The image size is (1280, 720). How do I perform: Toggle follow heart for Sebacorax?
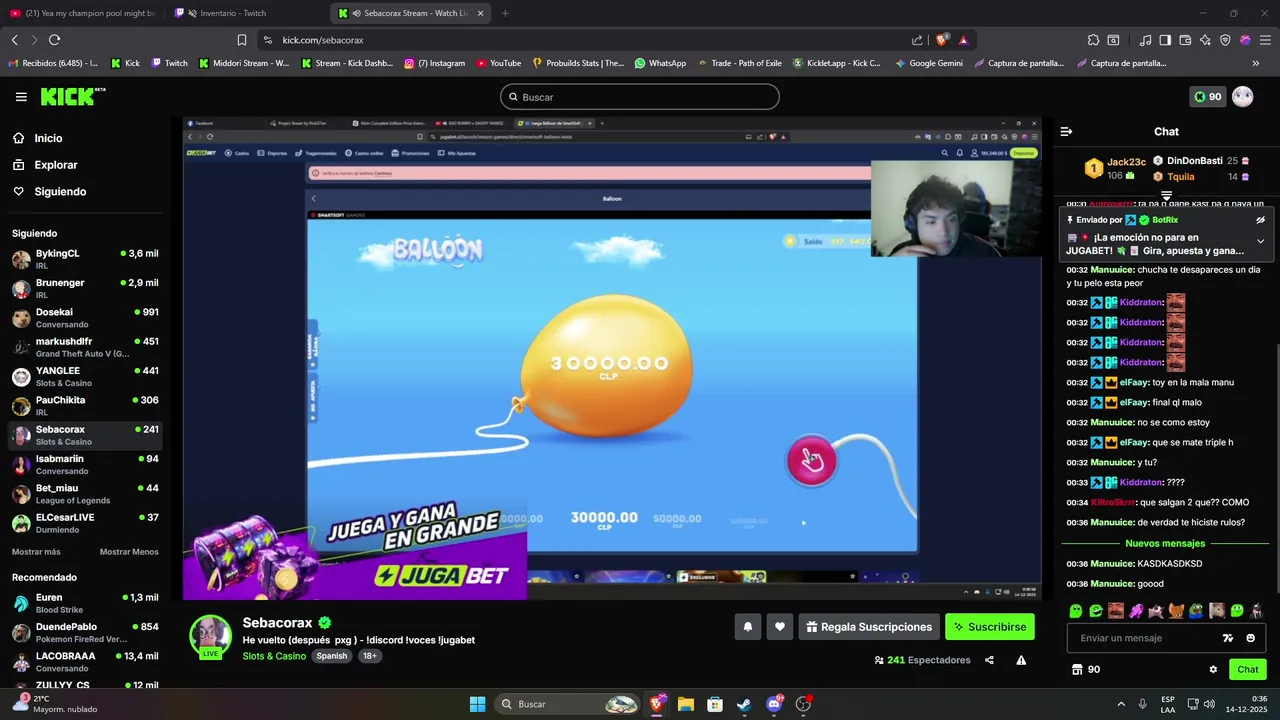tap(780, 627)
